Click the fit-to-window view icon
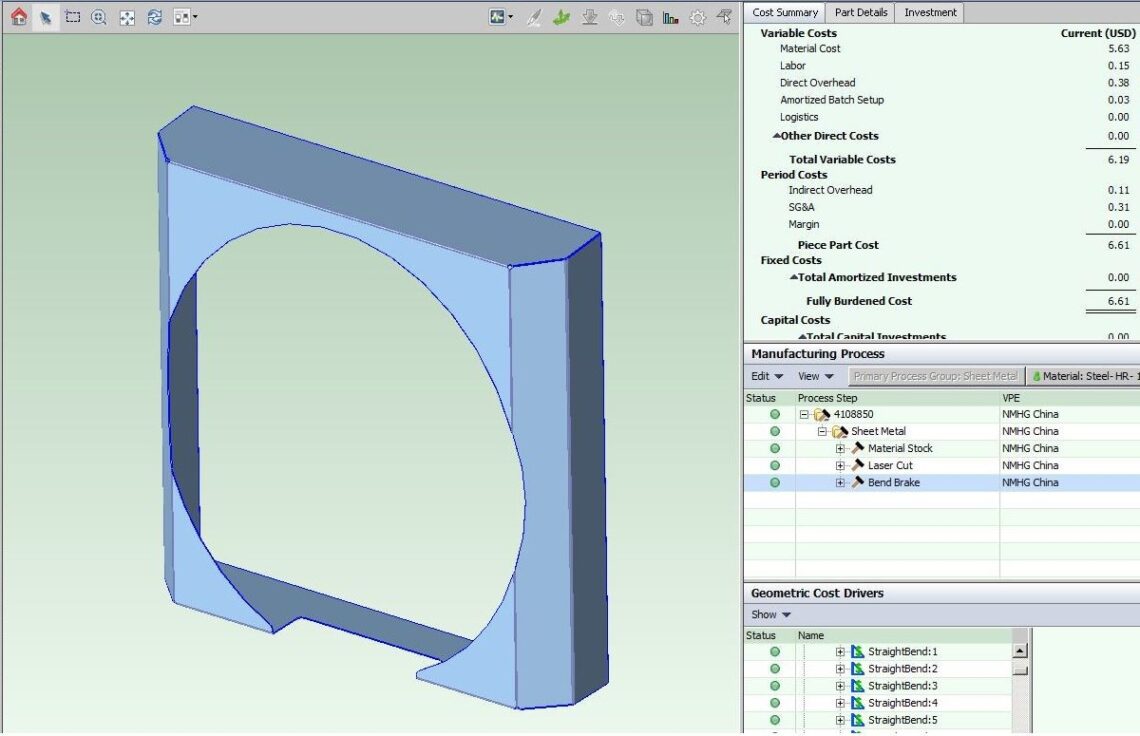Viewport: 1140px width, 736px height. tap(126, 17)
